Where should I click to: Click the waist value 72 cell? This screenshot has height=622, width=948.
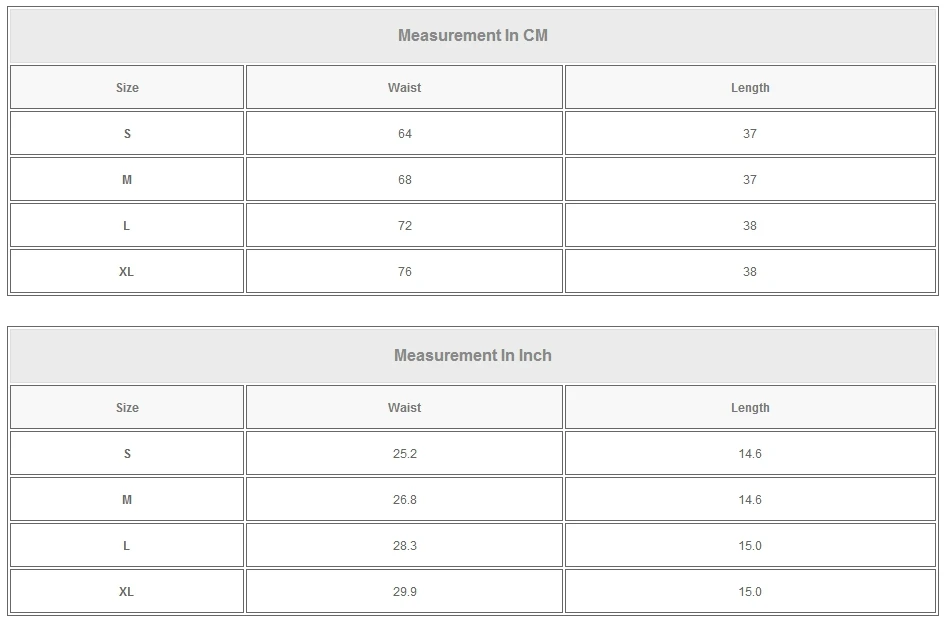404,226
